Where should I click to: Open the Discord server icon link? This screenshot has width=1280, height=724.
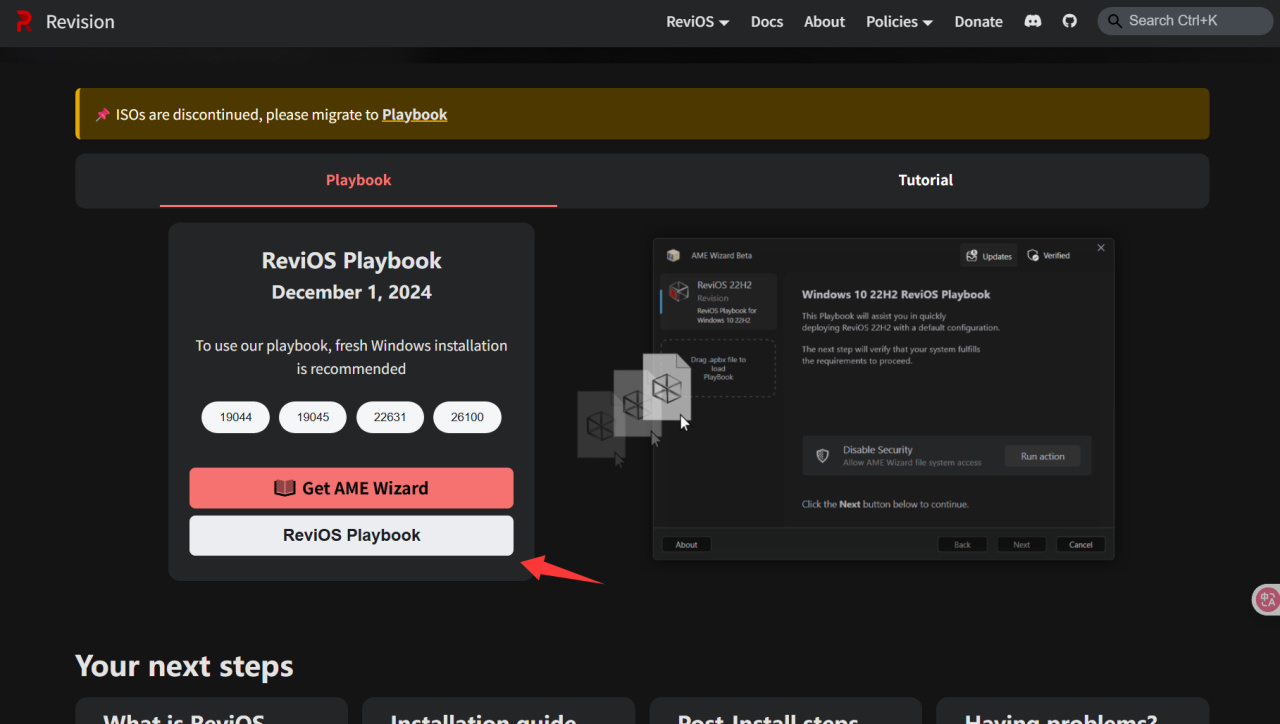coord(1033,21)
